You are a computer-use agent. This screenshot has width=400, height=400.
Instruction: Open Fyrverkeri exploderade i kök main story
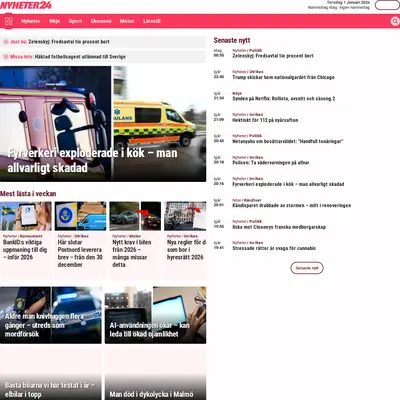[103, 124]
